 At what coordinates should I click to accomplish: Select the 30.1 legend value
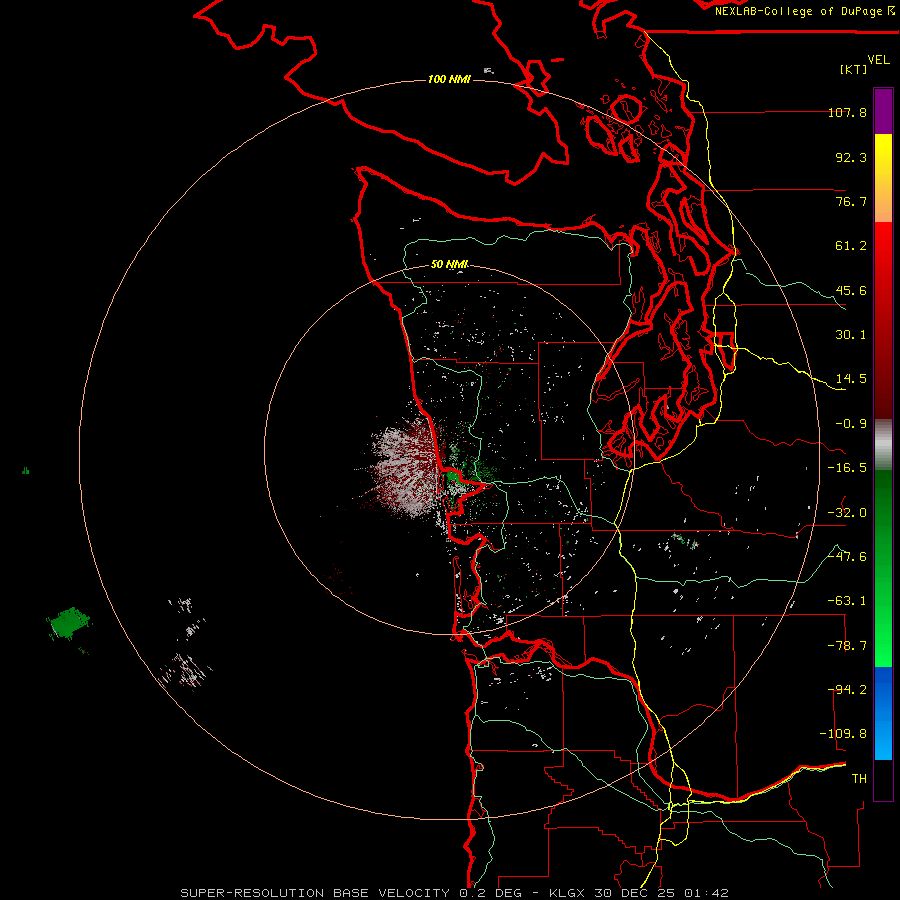pyautogui.click(x=851, y=335)
